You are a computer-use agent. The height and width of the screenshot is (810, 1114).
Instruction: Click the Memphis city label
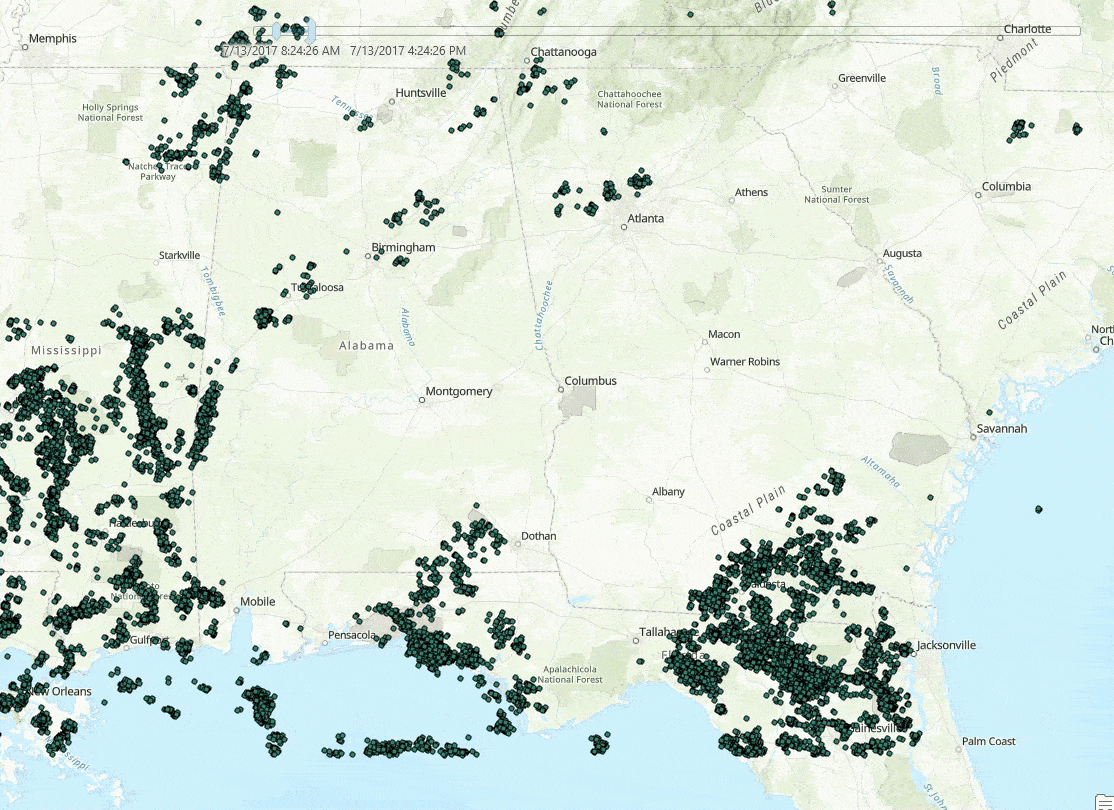pyautogui.click(x=53, y=38)
